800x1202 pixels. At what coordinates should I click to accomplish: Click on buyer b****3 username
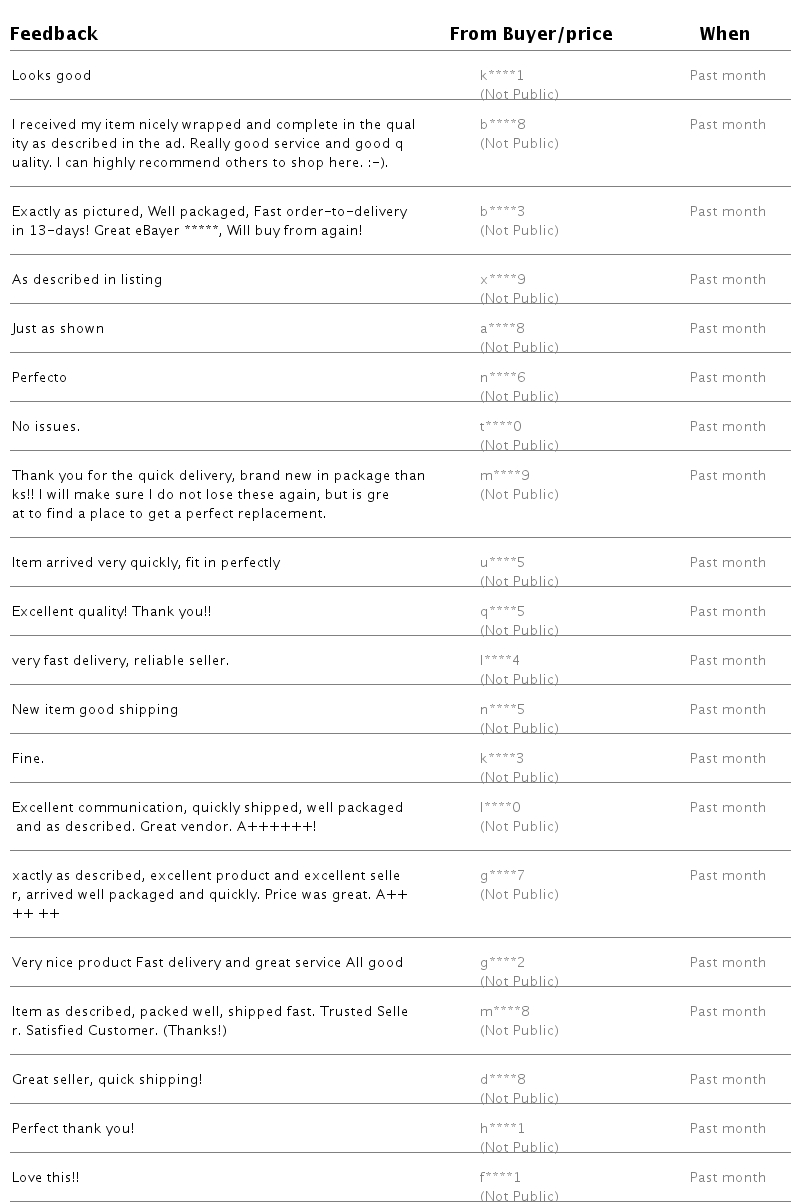(503, 211)
